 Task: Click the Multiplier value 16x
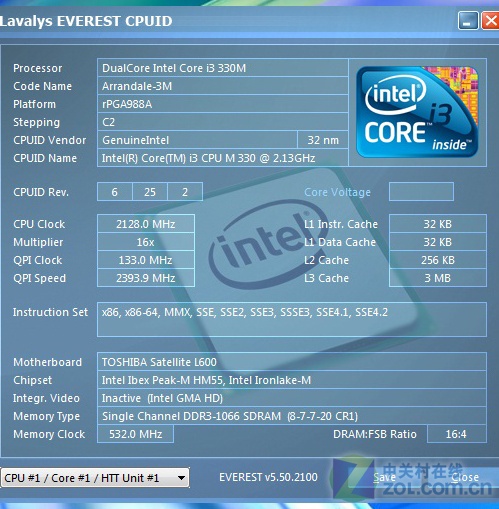[146, 242]
